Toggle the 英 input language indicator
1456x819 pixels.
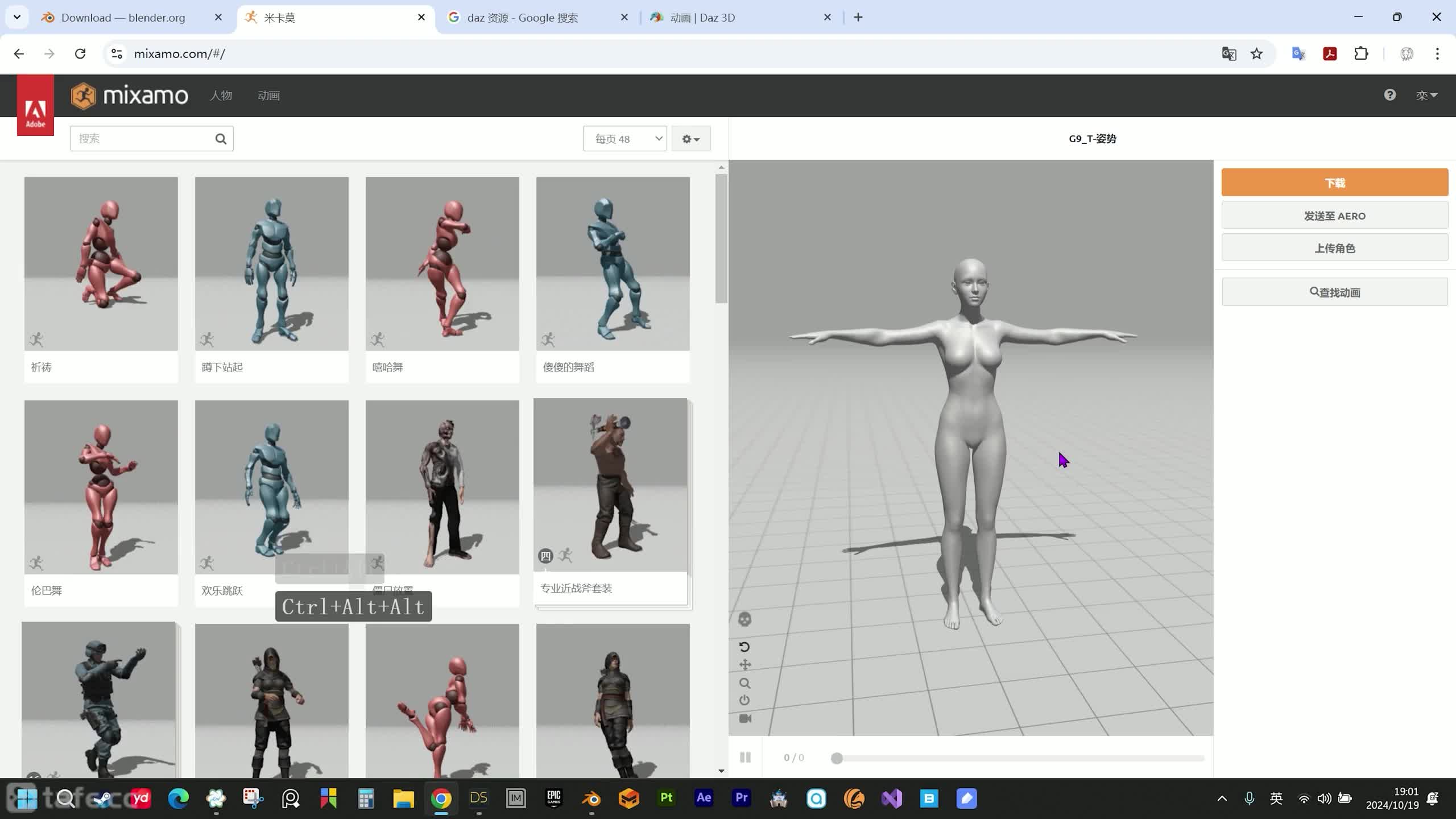pos(1276,799)
